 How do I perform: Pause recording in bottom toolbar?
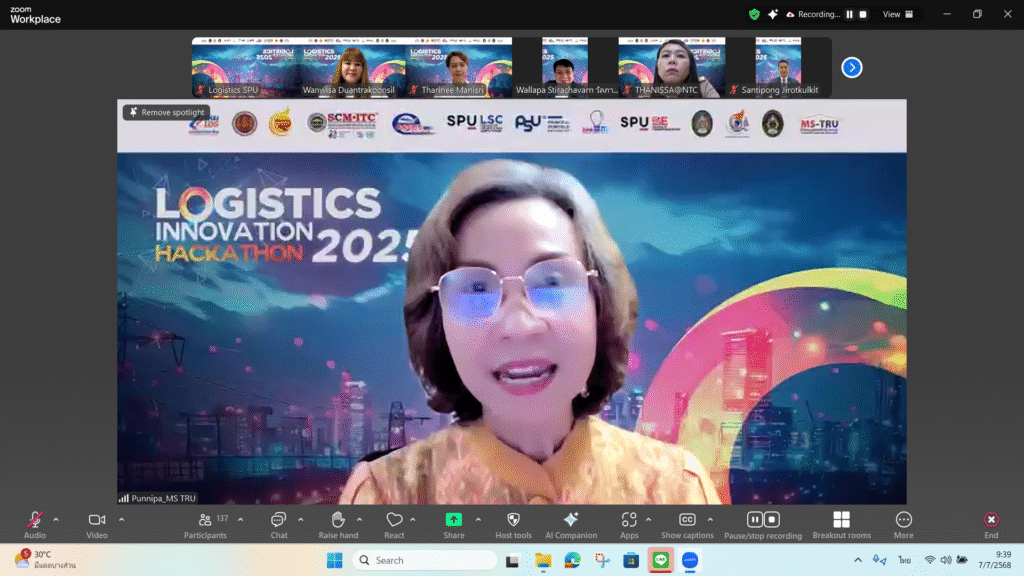755,520
